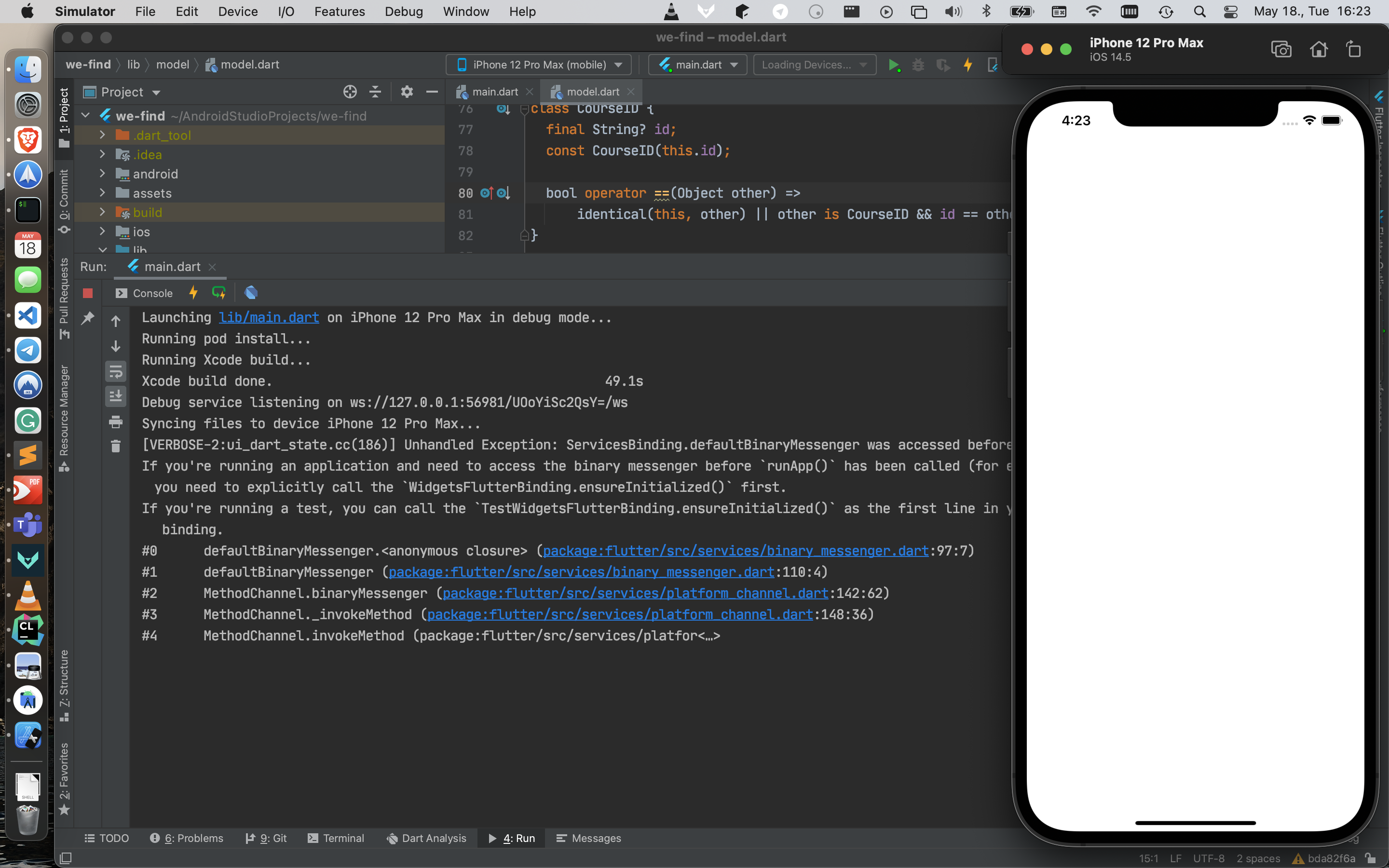
Task: Click the green Run button in toolbar
Action: click(893, 65)
